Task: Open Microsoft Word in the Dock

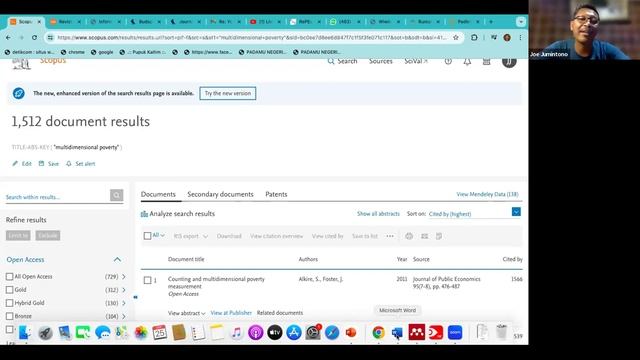Action: click(397, 333)
